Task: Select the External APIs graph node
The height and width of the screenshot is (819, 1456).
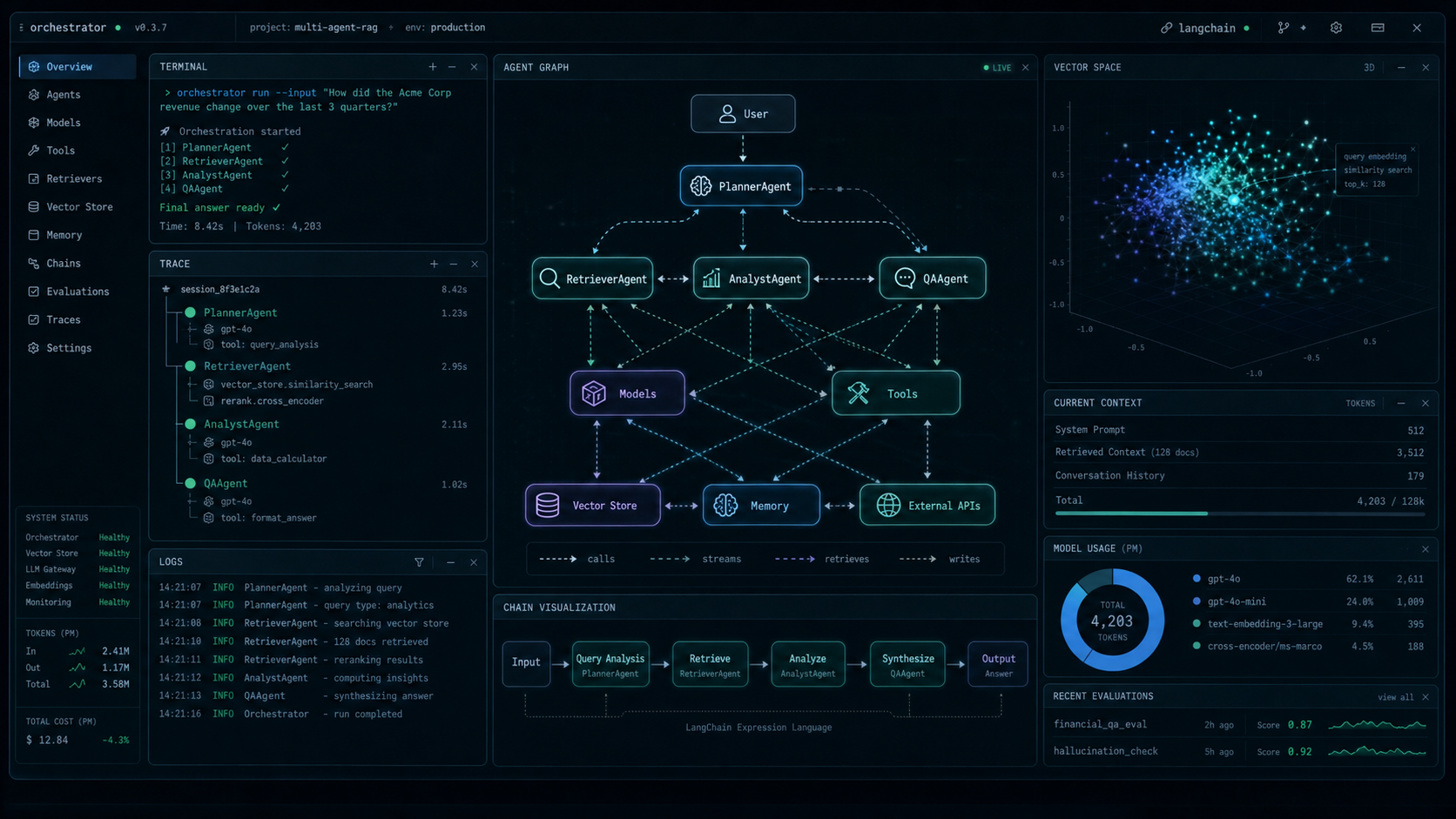Action: 927,506
